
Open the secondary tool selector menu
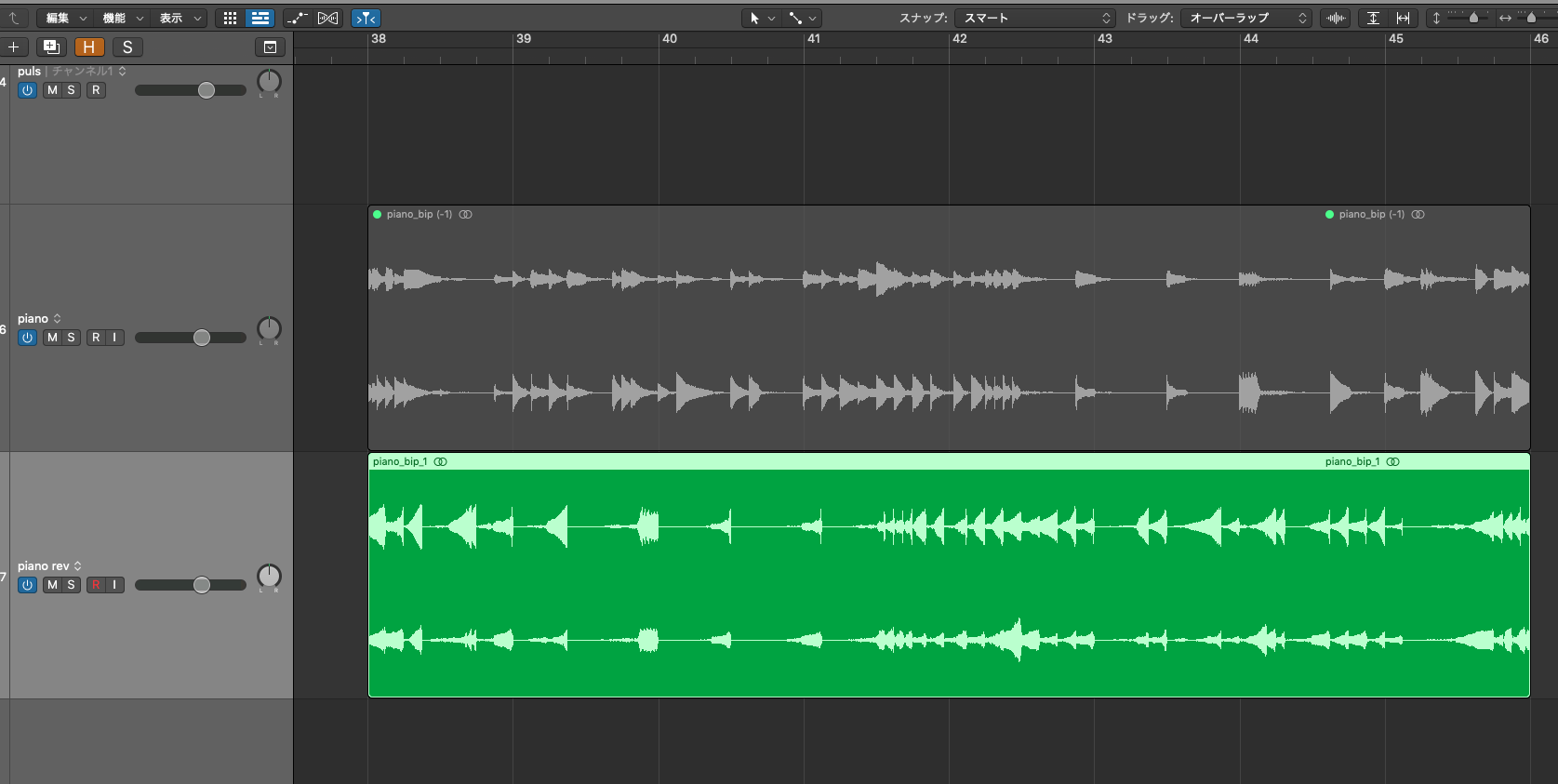tap(802, 18)
